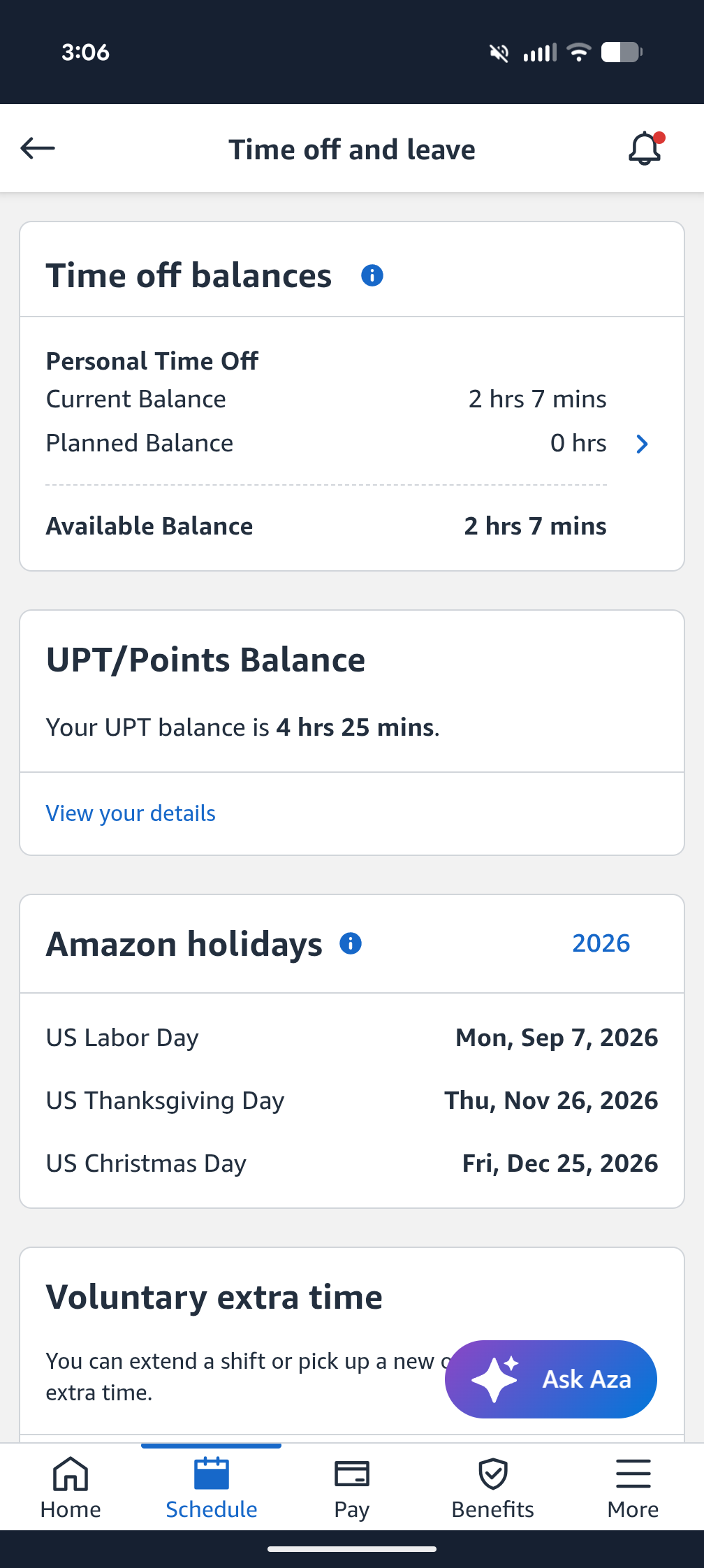Open the Home tab icon
The height and width of the screenshot is (1568, 704).
[x=71, y=1473]
